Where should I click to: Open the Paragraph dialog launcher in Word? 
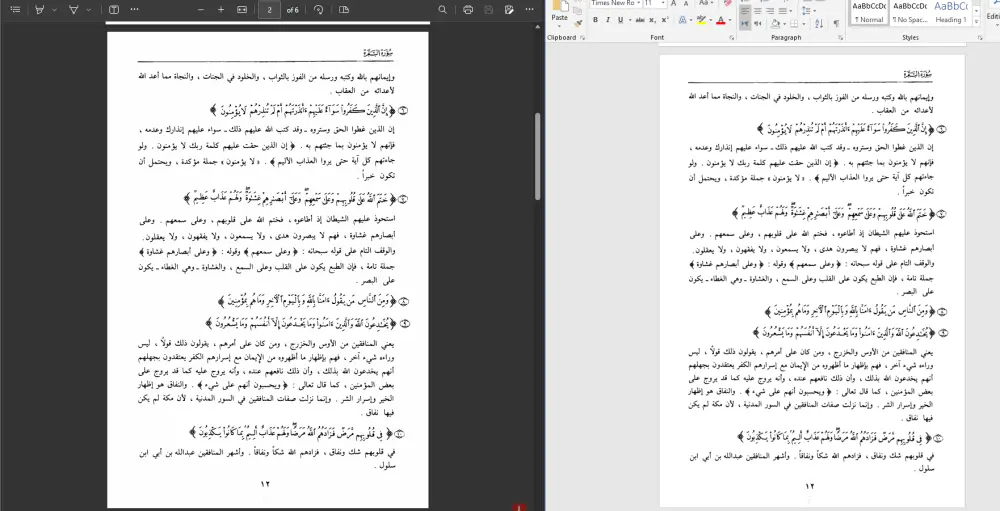(x=841, y=38)
